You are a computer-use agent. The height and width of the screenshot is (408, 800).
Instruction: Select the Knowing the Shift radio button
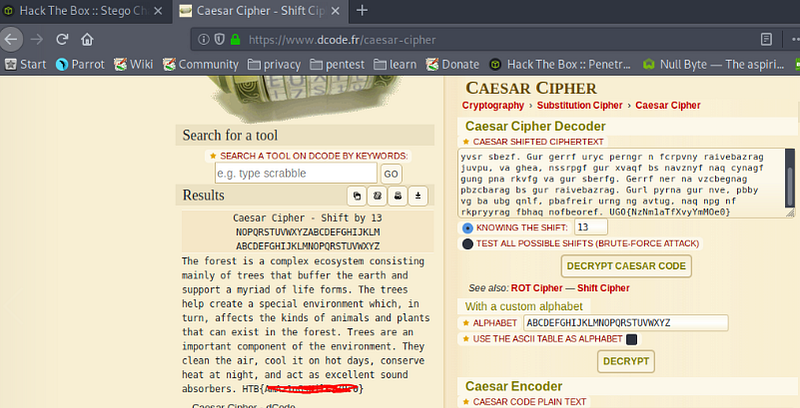[x=467, y=228]
